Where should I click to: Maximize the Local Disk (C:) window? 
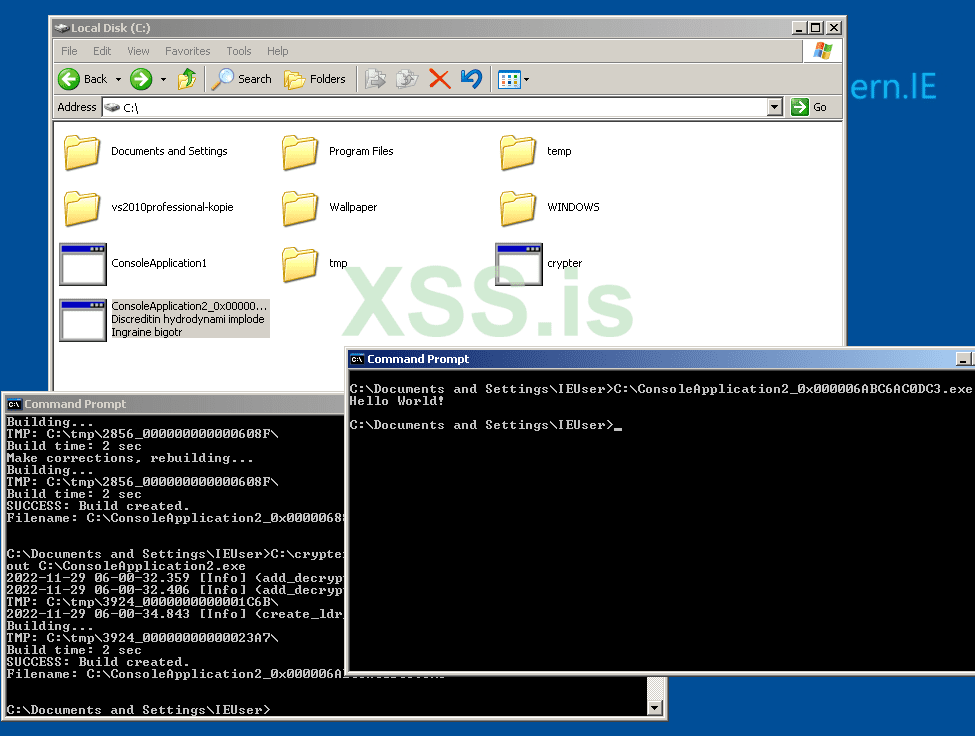(x=816, y=27)
